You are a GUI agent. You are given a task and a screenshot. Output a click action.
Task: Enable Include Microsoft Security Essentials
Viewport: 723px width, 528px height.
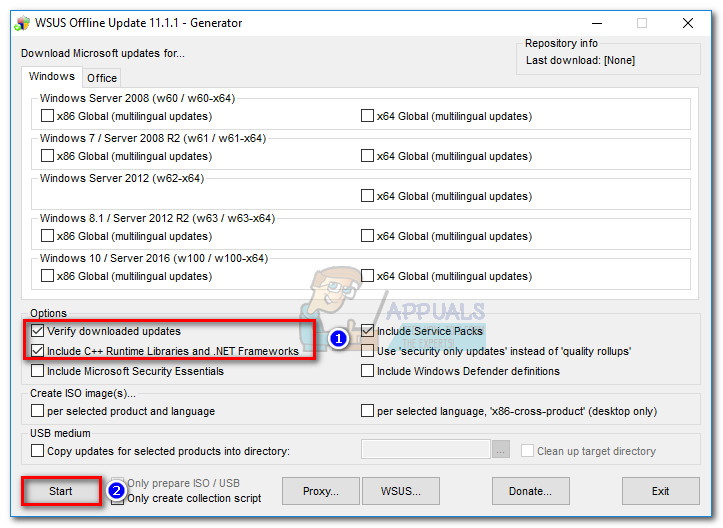tap(37, 371)
